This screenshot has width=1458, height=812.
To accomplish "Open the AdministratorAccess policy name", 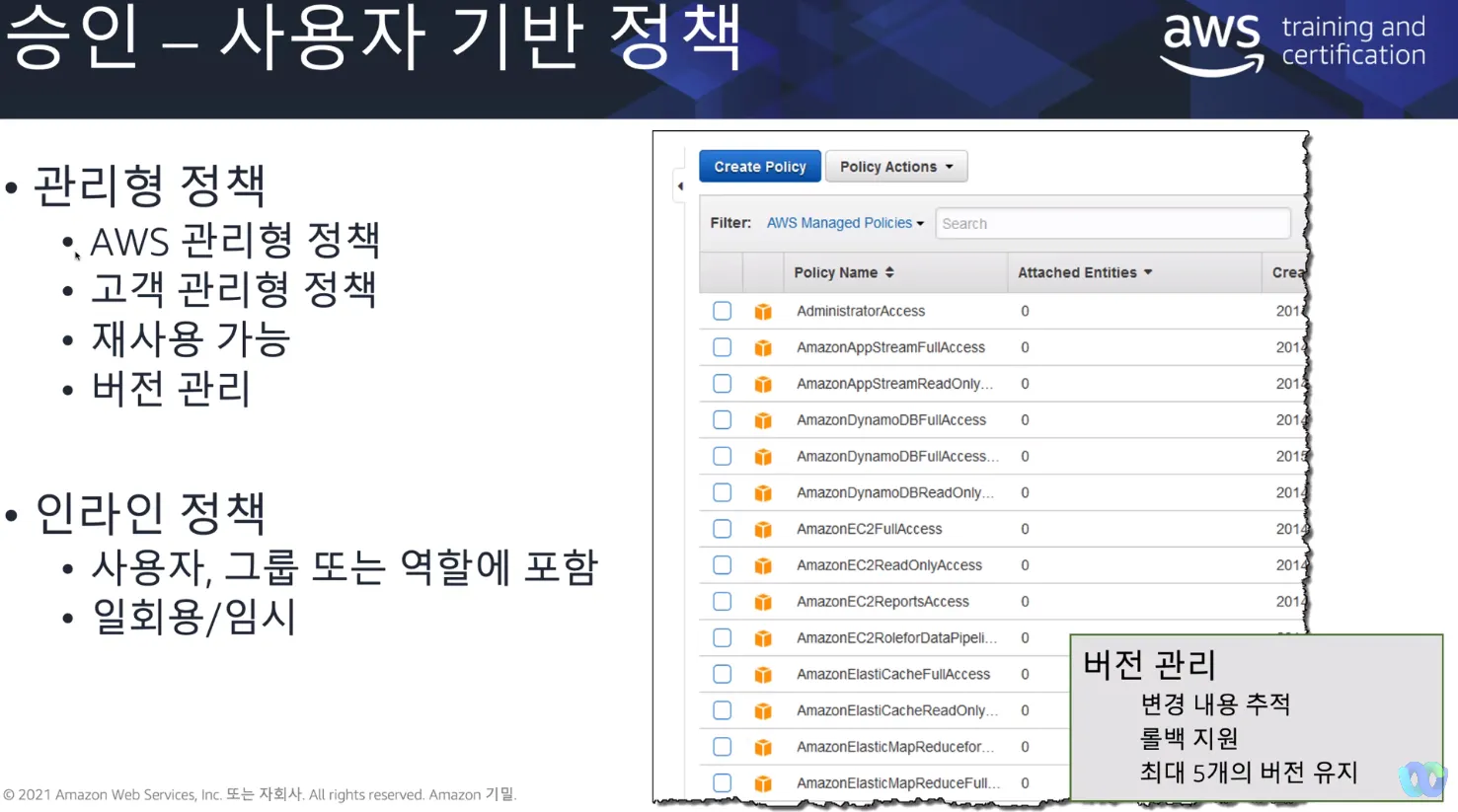I will point(861,311).
